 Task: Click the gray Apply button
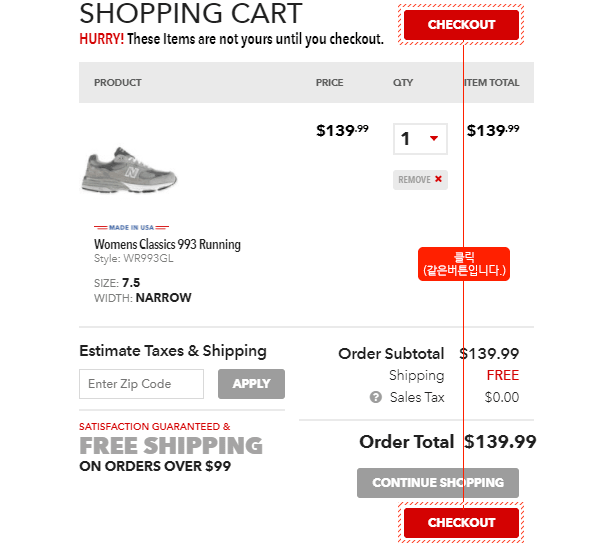[x=251, y=384]
